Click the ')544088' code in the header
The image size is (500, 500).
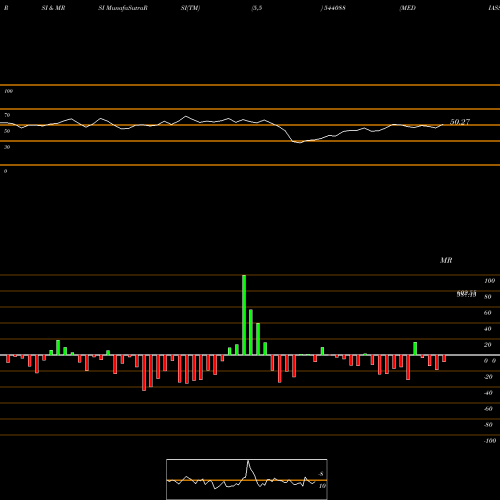click(x=333, y=8)
